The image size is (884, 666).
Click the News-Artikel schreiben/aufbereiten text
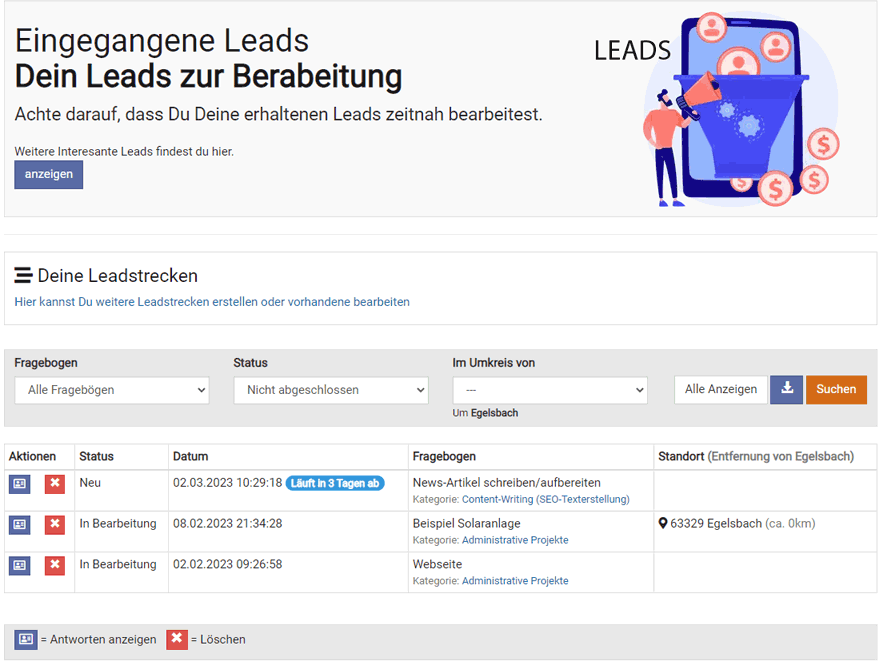click(507, 483)
